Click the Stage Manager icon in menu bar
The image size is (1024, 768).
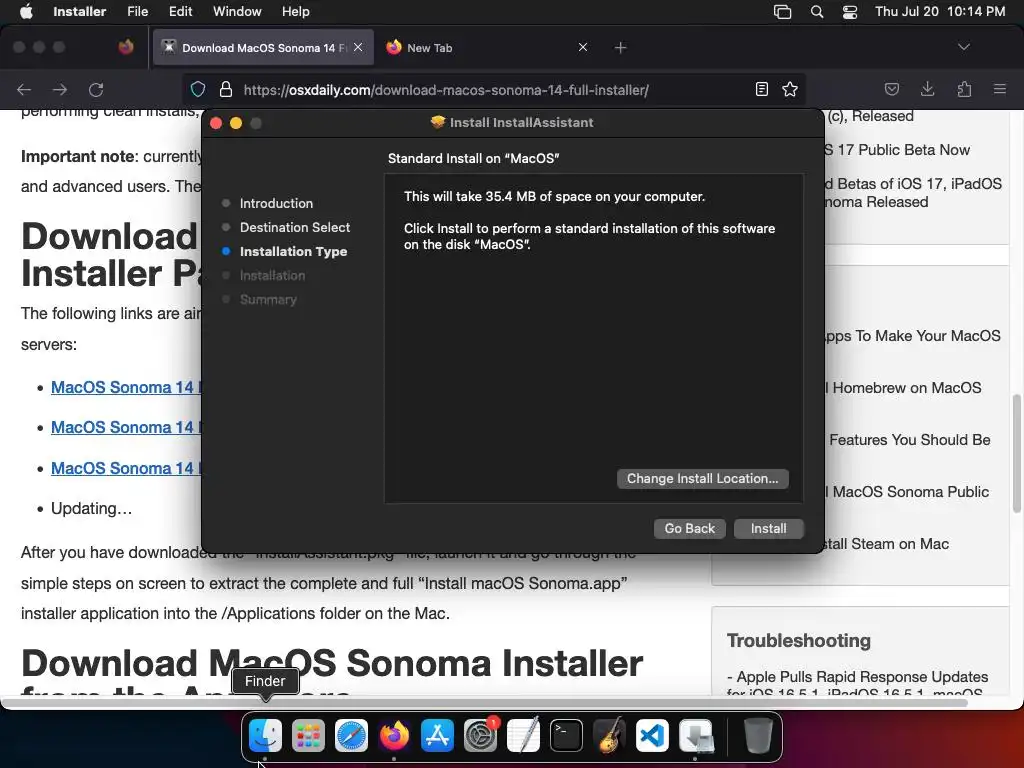tap(782, 11)
